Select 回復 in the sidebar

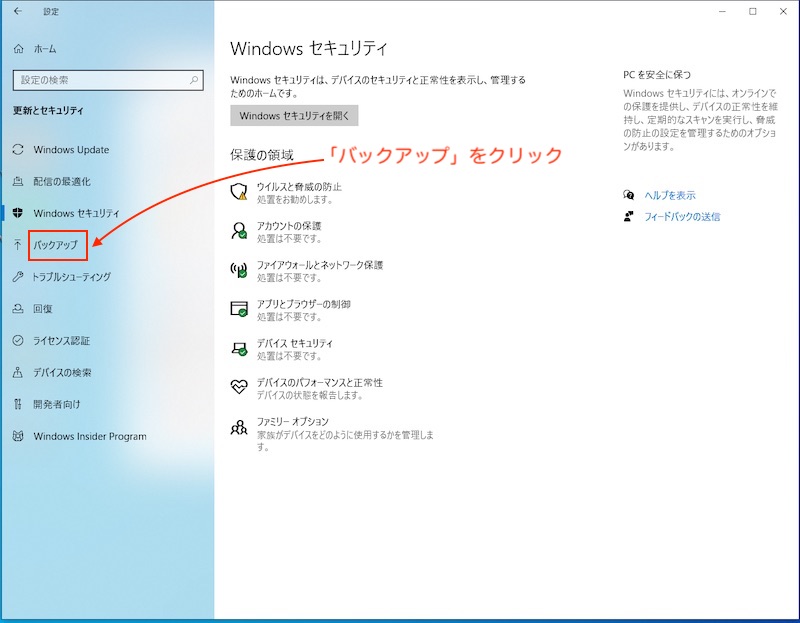(43, 309)
